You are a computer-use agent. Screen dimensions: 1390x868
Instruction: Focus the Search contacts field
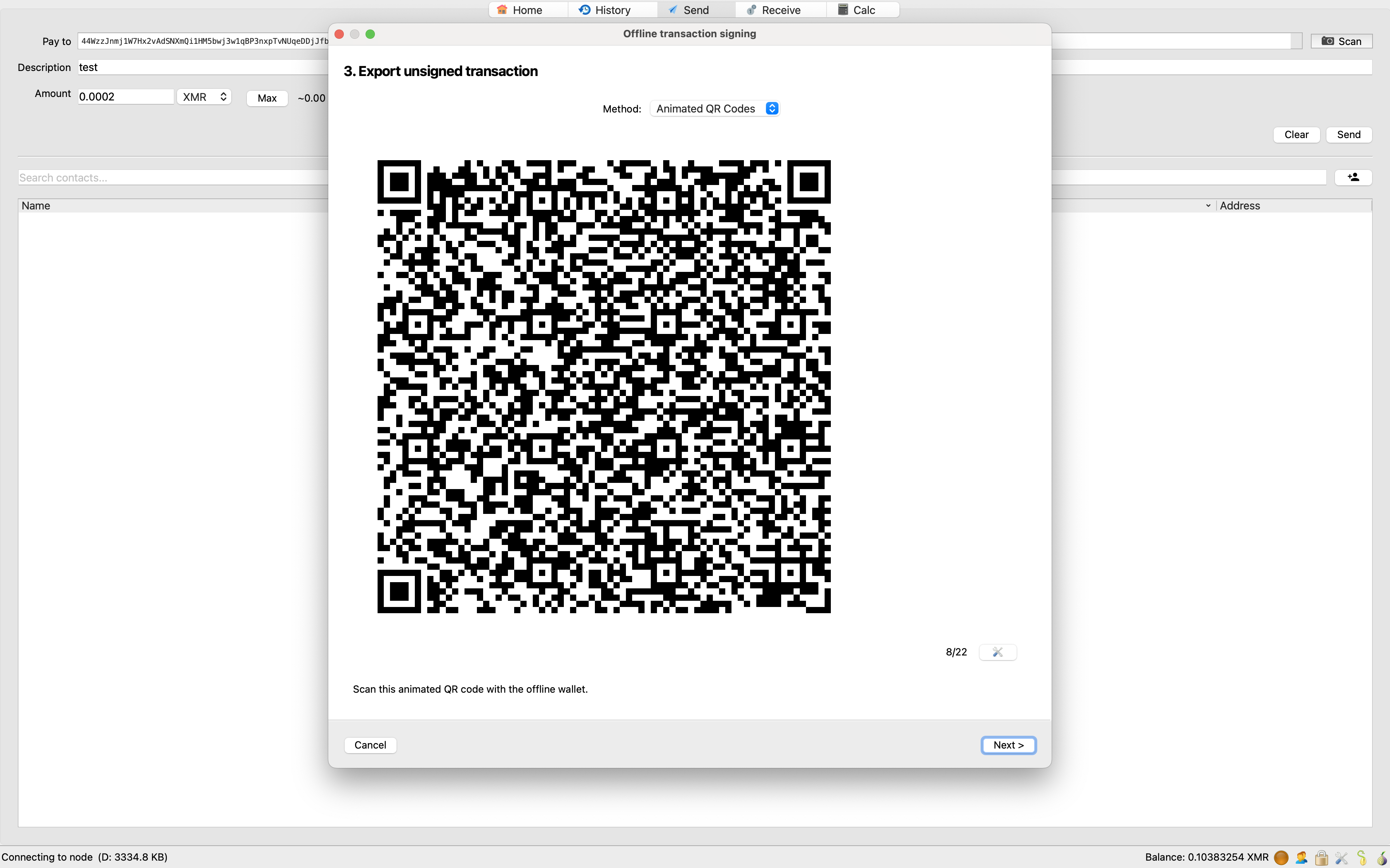pos(172,177)
